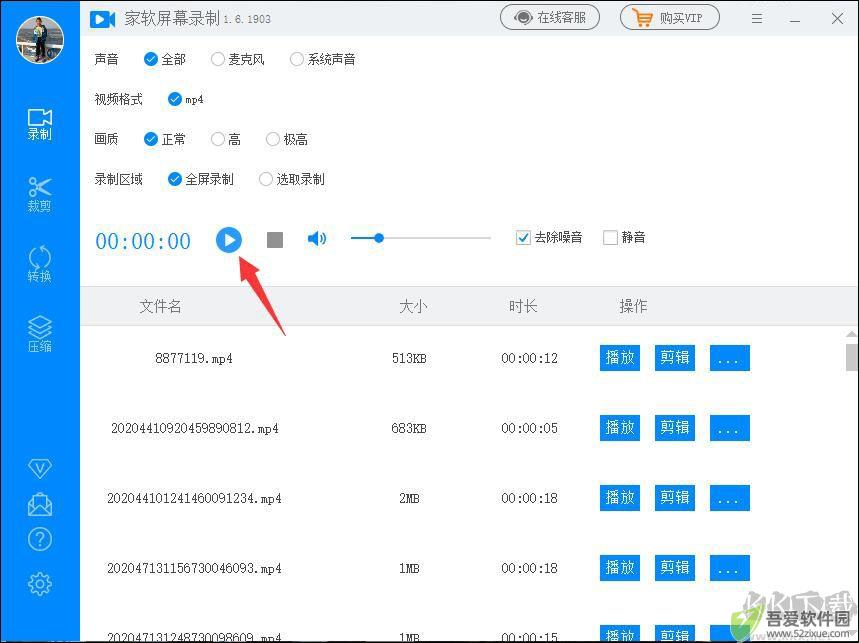
Task: Click the 操作 column header
Action: tap(633, 306)
